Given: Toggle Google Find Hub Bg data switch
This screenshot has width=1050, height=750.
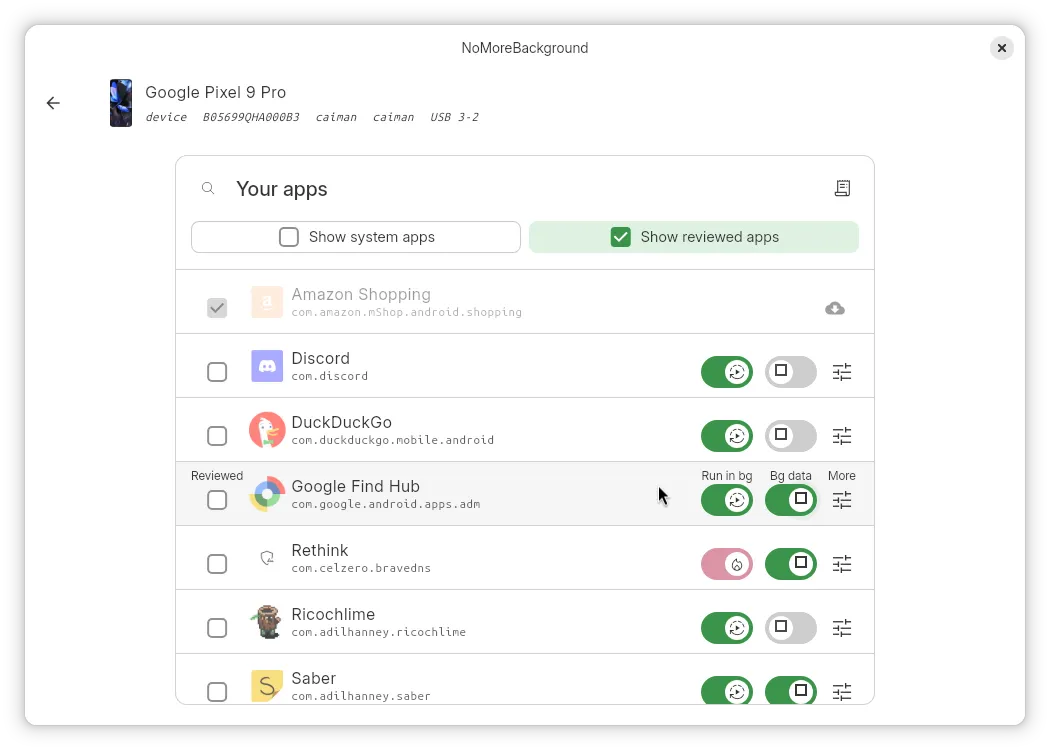Looking at the screenshot, I should point(791,500).
